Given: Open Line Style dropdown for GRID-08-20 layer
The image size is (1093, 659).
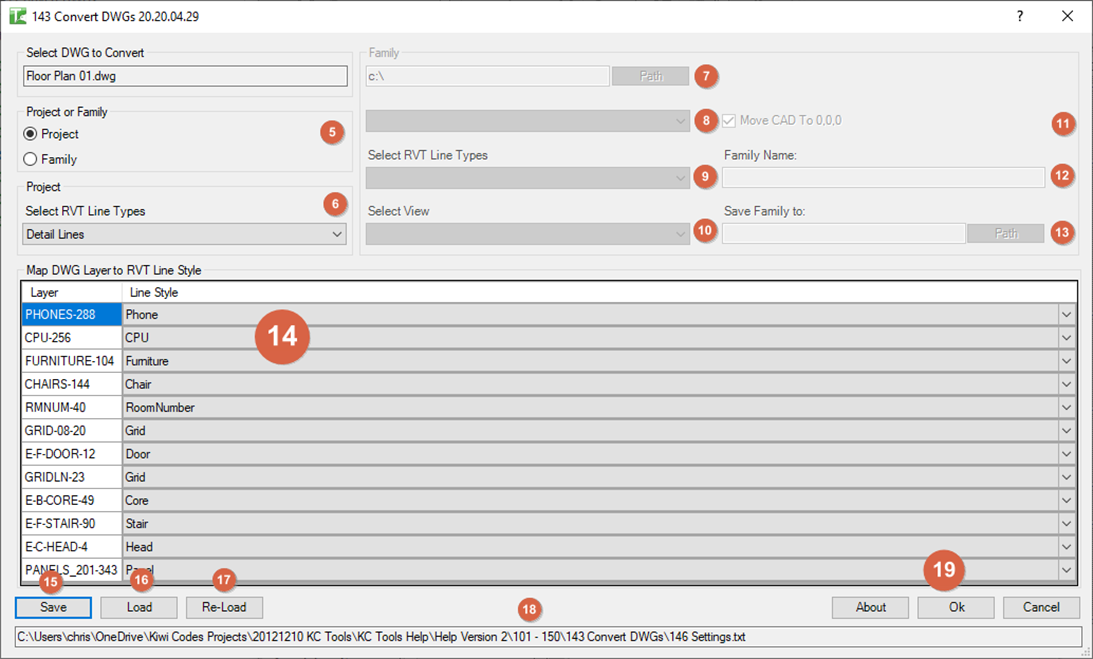Looking at the screenshot, I should pos(1066,431).
